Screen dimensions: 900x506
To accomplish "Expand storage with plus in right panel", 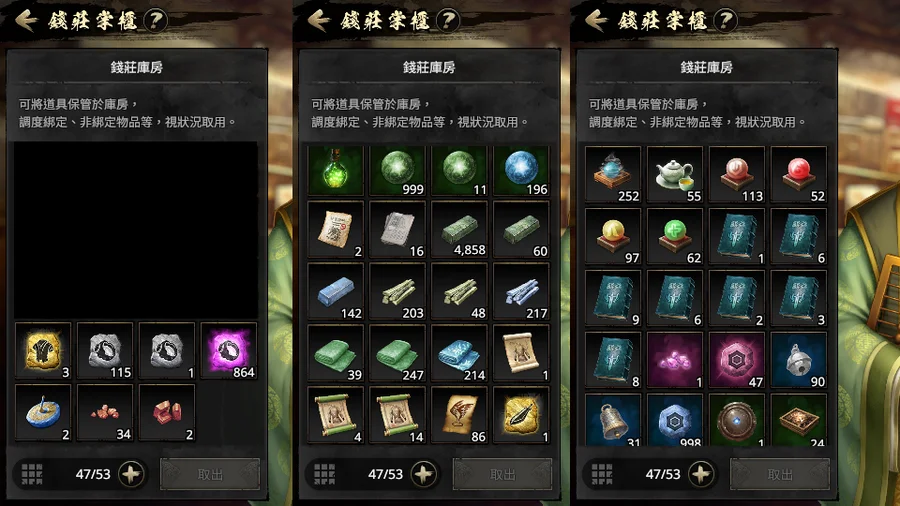I will 701,474.
